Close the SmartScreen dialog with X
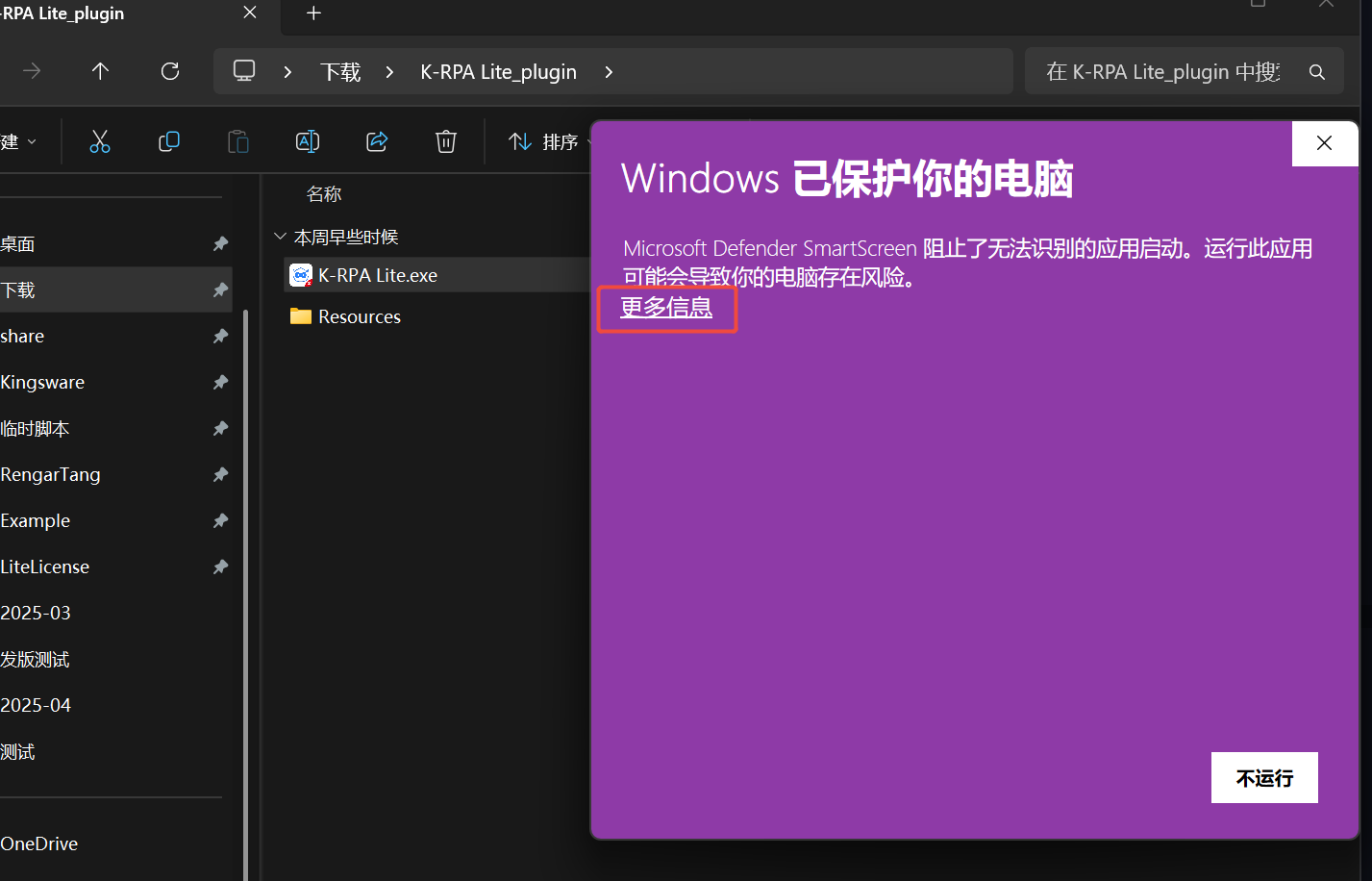The width and height of the screenshot is (1372, 881). pyautogui.click(x=1324, y=142)
